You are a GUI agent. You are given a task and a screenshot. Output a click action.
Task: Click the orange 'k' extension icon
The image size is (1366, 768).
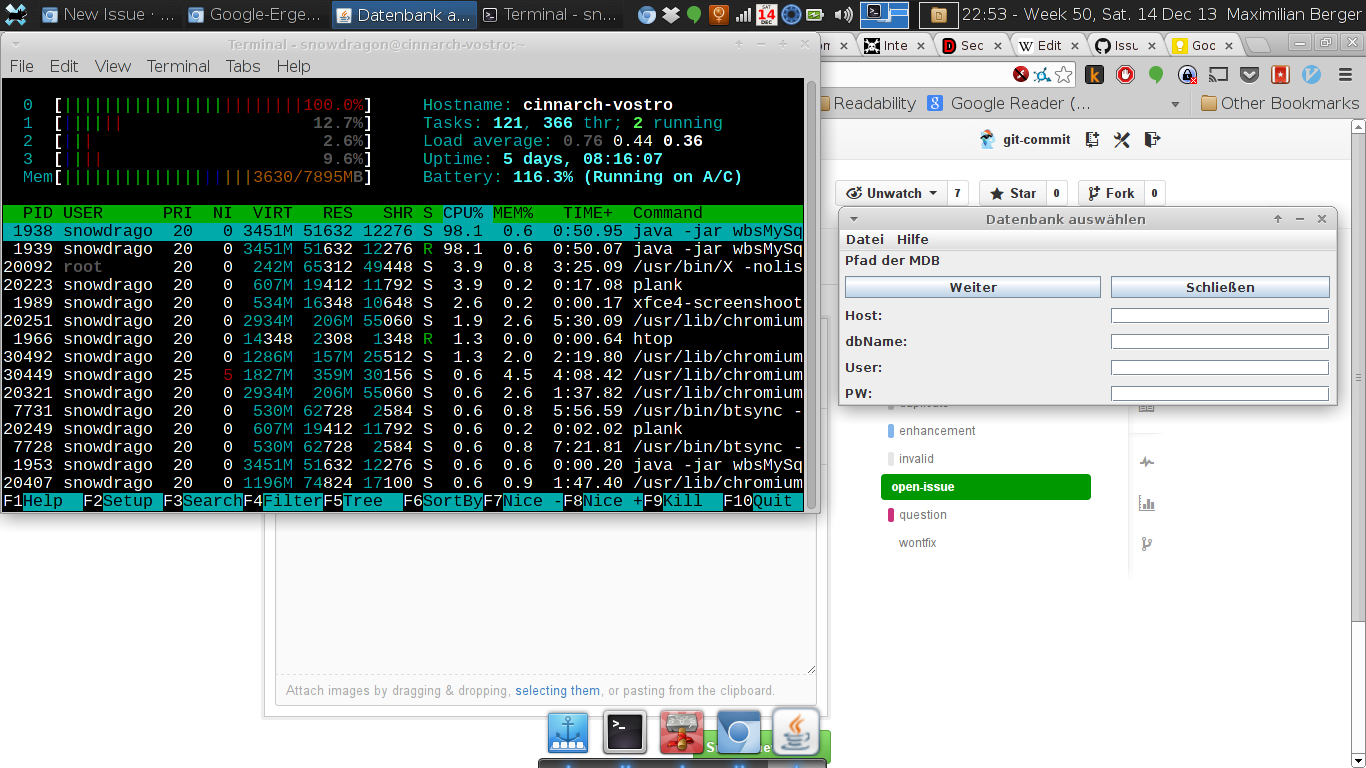point(1095,75)
